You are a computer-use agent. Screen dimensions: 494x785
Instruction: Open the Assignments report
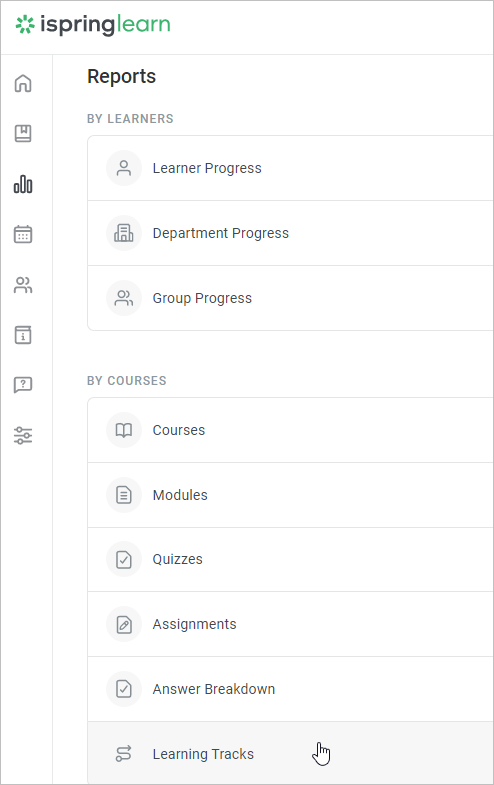[290, 624]
